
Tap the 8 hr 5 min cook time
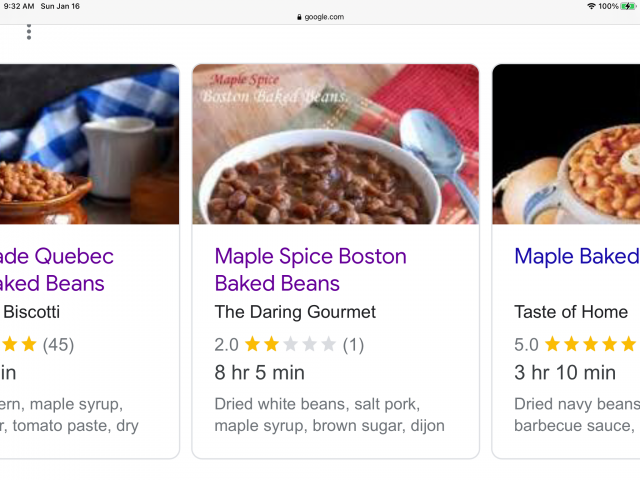point(259,373)
